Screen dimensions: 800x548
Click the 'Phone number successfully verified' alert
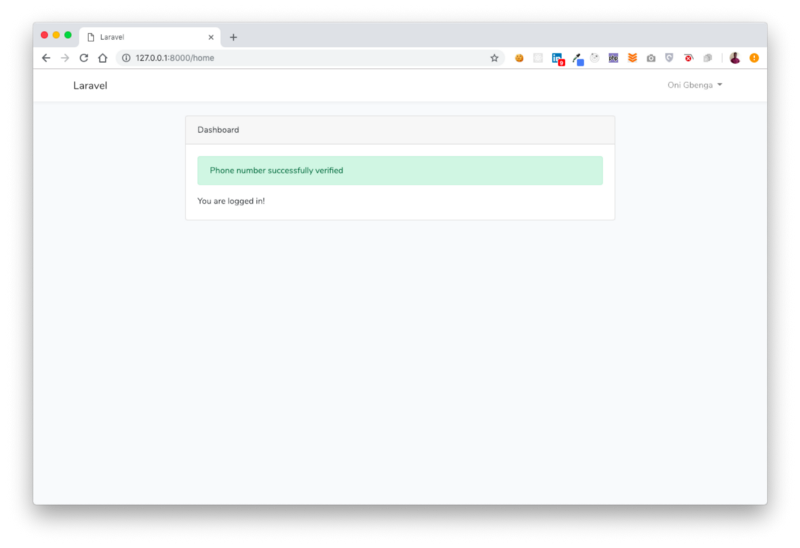400,170
